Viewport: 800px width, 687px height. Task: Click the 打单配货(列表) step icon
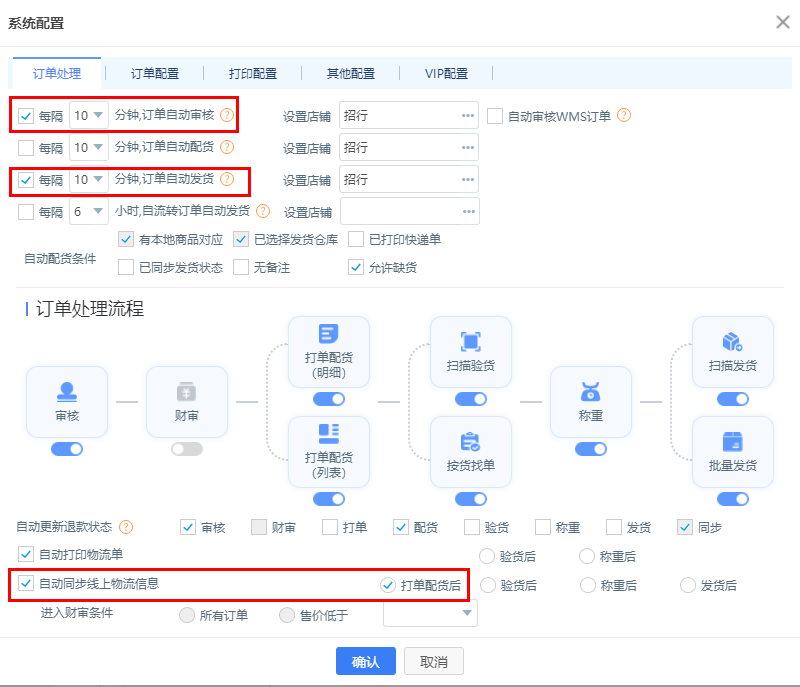pos(329,434)
